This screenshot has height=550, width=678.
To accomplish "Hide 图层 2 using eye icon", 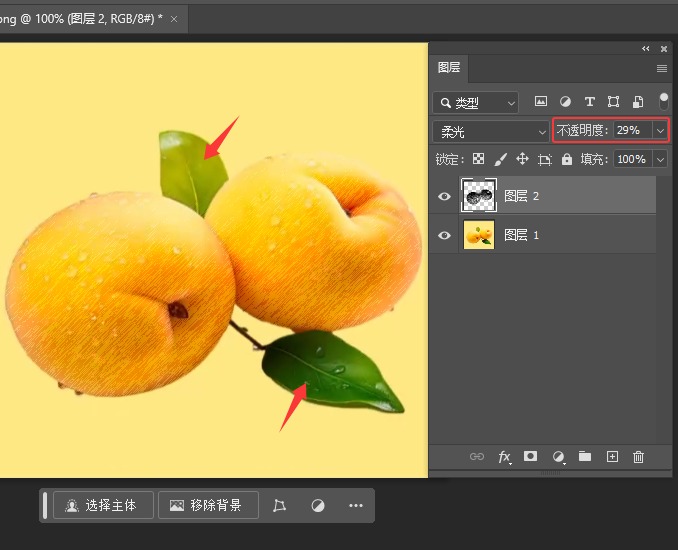I will click(445, 196).
